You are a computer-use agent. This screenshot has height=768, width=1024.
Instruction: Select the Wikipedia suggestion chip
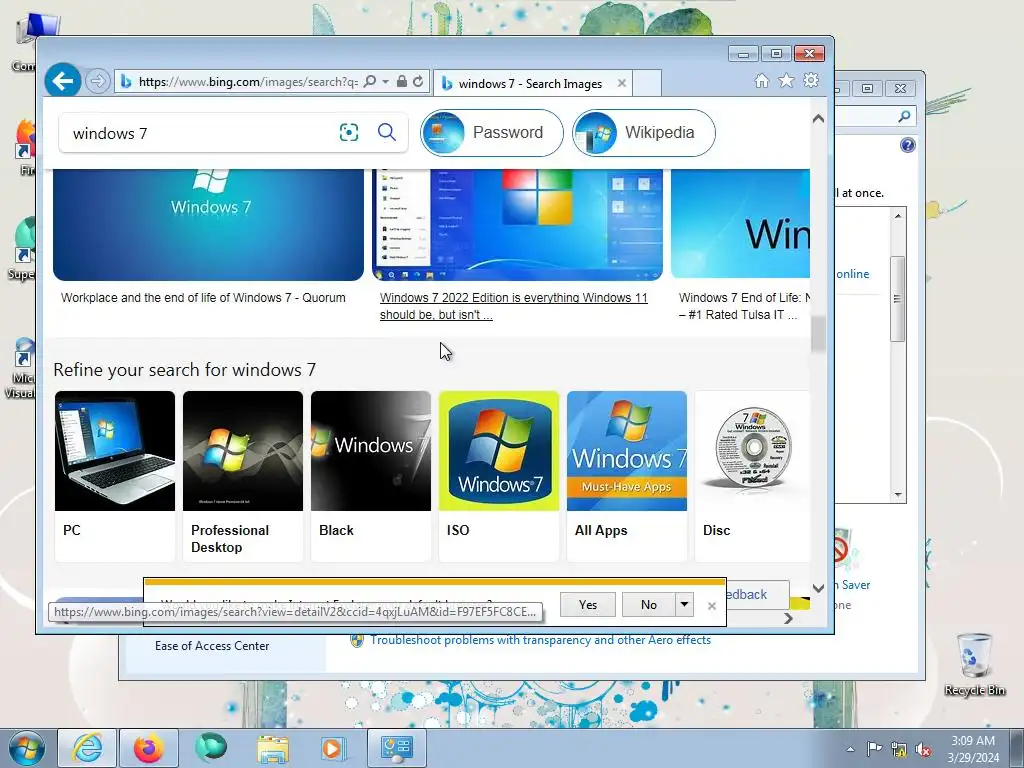(x=644, y=133)
